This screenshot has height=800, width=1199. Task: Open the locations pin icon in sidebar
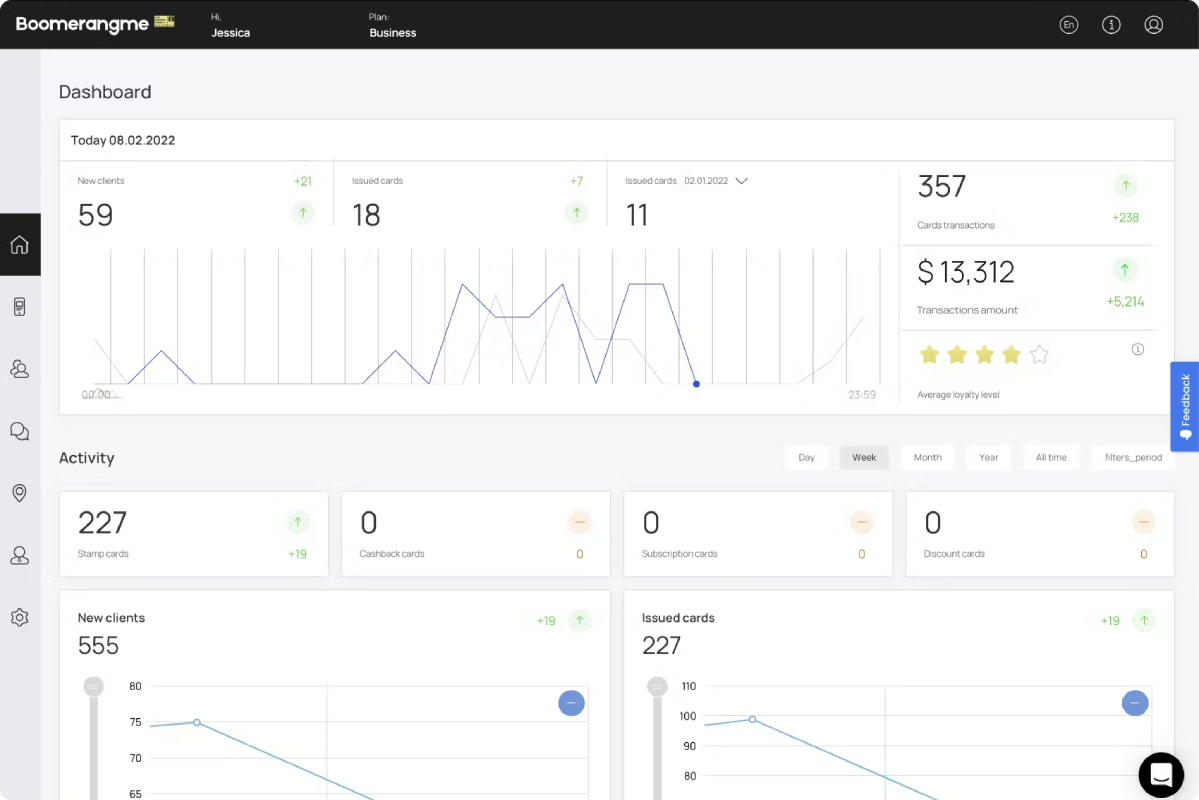(20, 493)
